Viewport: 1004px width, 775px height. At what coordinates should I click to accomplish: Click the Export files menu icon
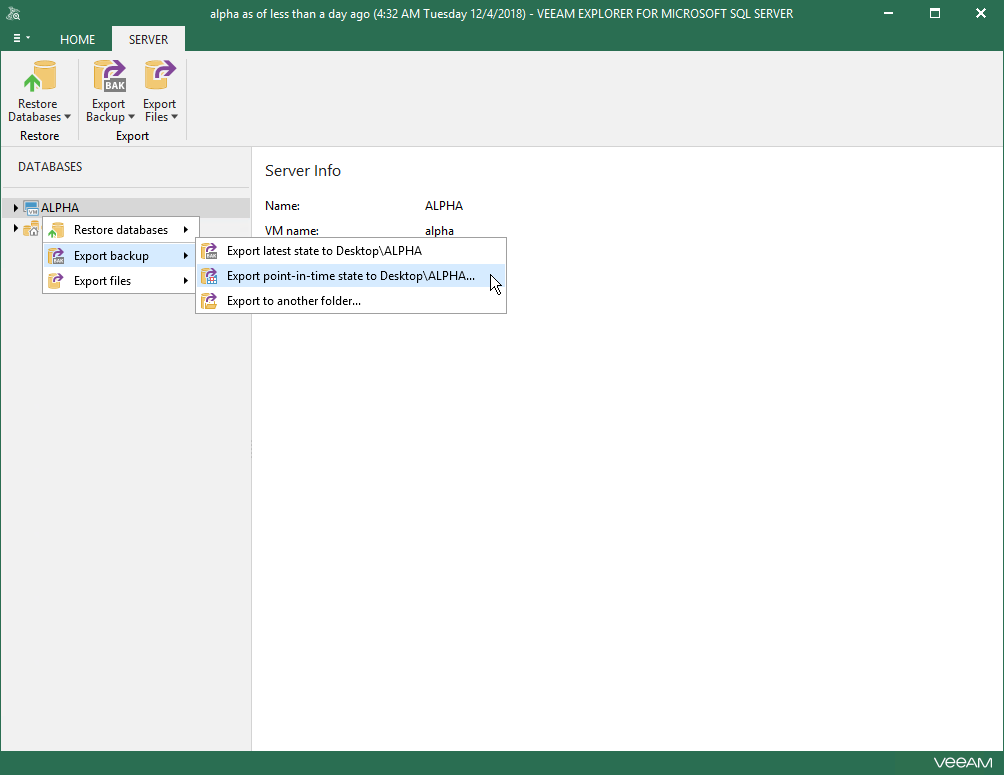[x=56, y=281]
